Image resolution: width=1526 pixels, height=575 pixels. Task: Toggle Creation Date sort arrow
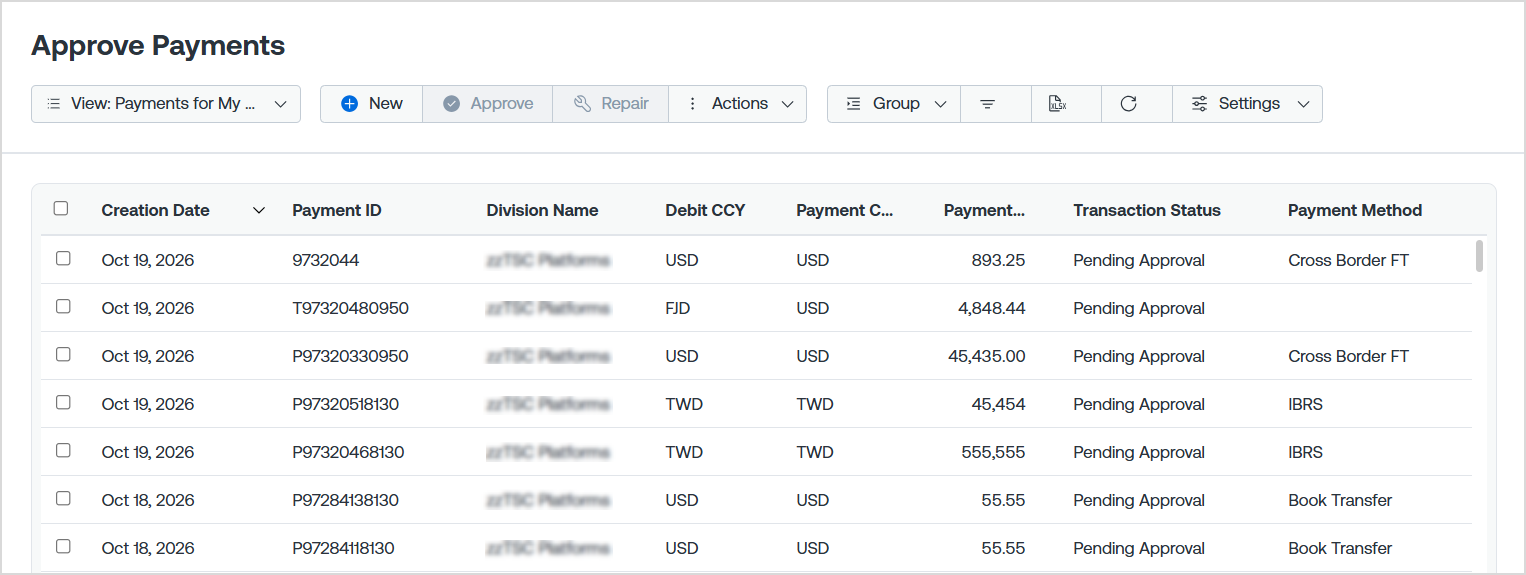[x=259, y=211]
